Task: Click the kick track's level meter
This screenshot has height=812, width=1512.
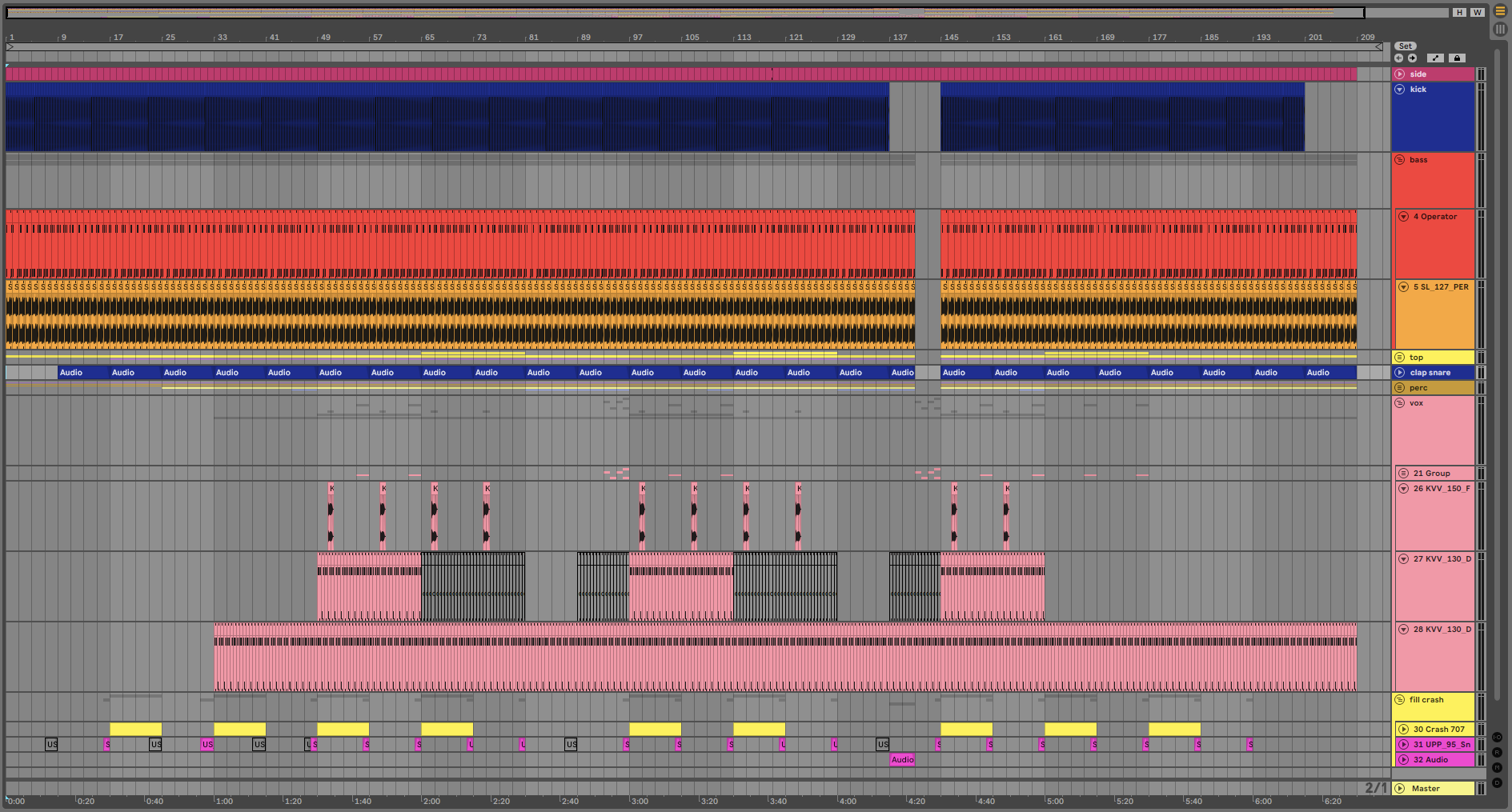Action: (1481, 117)
